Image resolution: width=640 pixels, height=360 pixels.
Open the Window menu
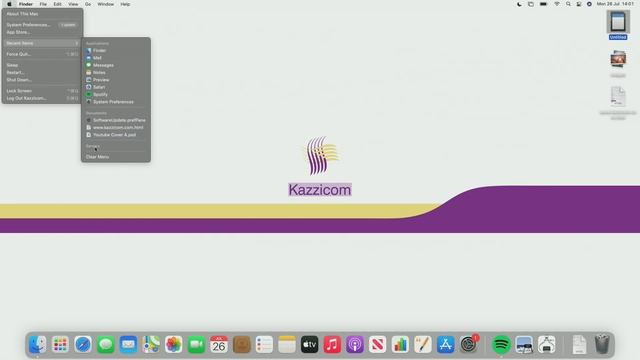click(x=106, y=4)
